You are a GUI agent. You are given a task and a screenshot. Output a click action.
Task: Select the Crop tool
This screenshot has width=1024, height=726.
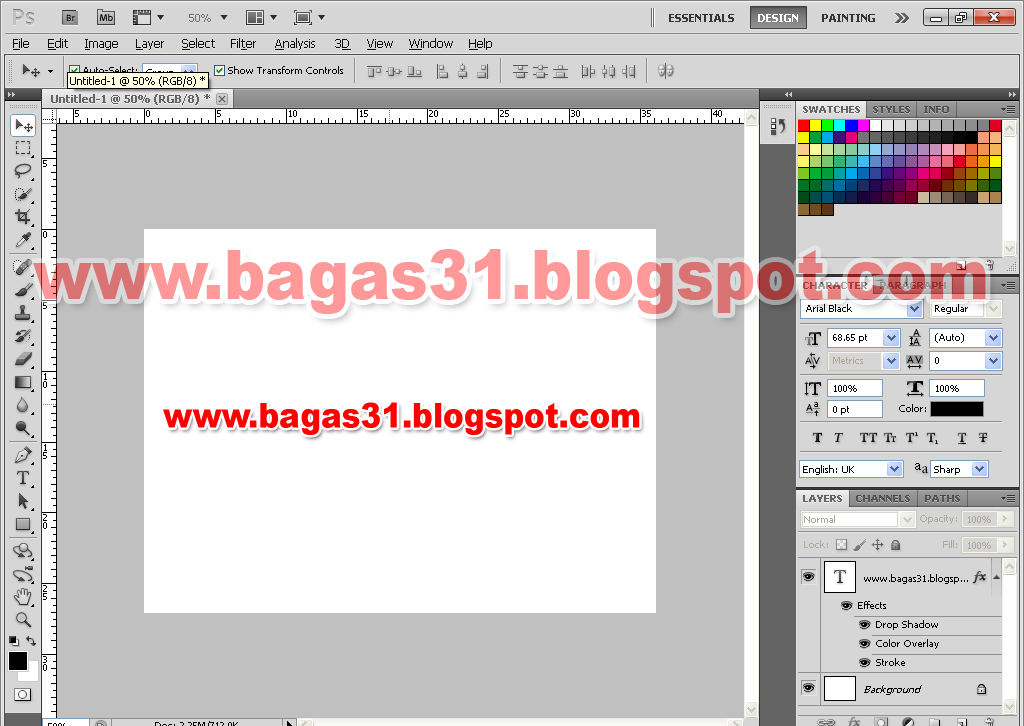pyautogui.click(x=24, y=217)
